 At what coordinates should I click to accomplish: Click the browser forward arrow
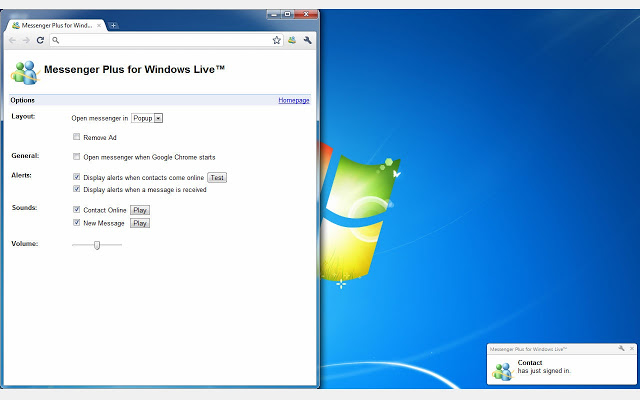pyautogui.click(x=26, y=40)
